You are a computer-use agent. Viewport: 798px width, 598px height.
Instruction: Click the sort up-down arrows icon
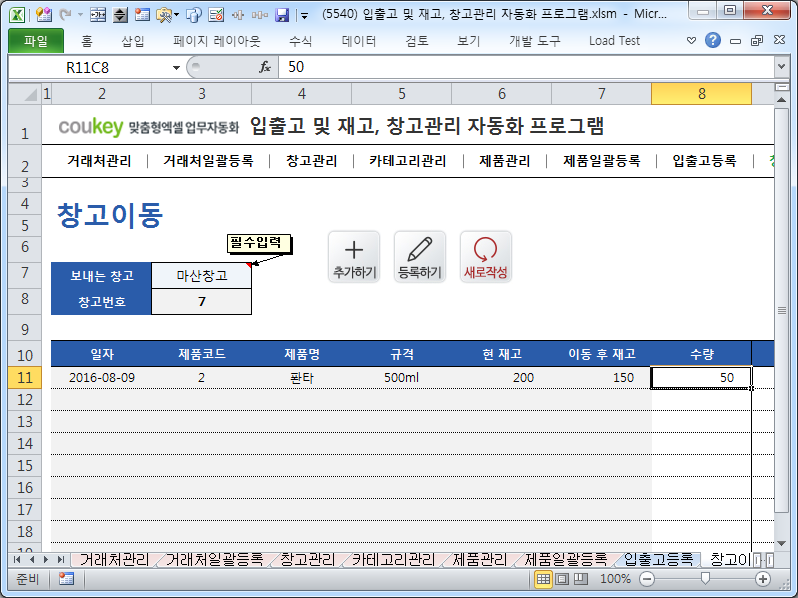click(120, 15)
